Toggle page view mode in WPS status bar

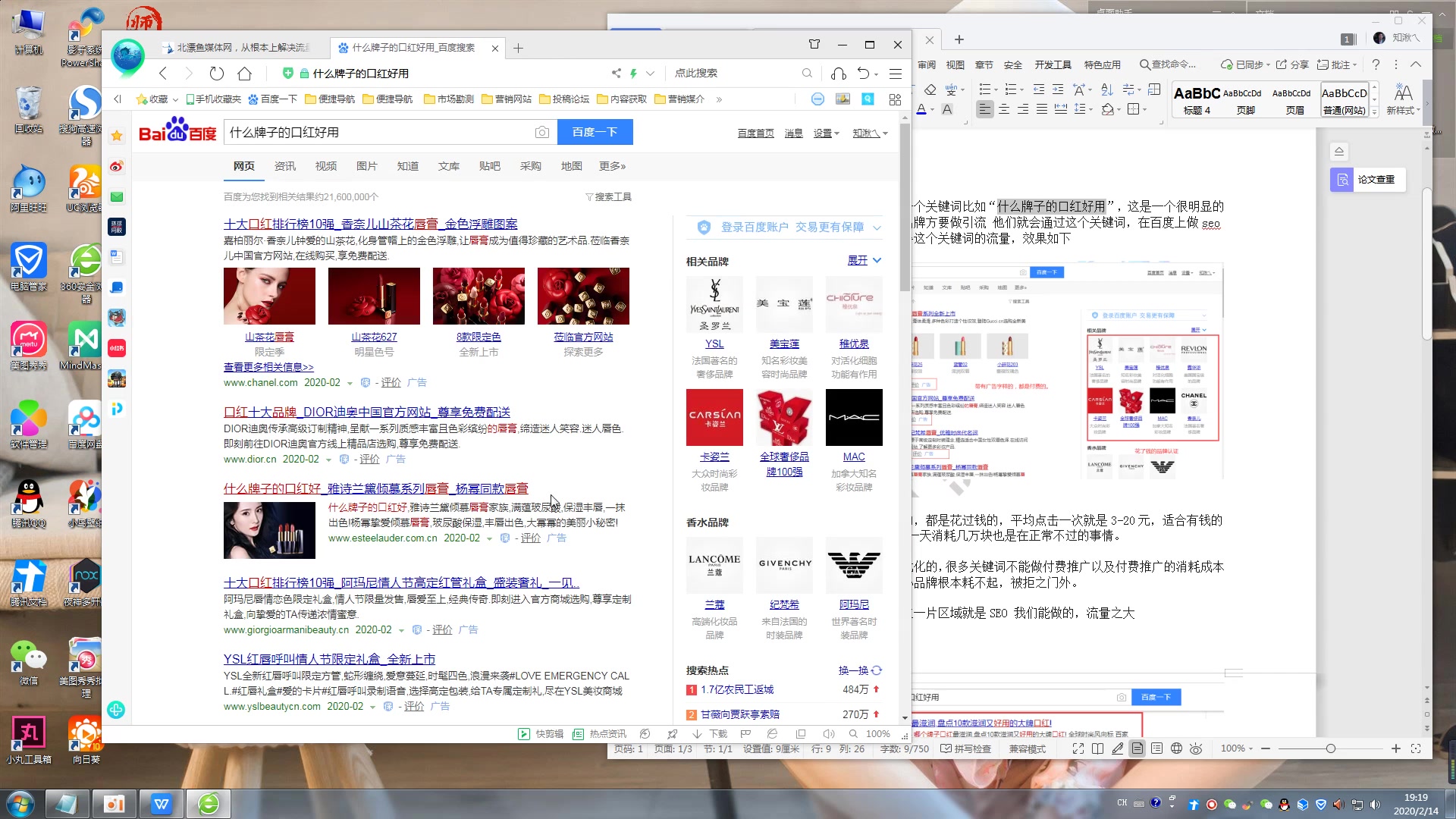pyautogui.click(x=1137, y=748)
